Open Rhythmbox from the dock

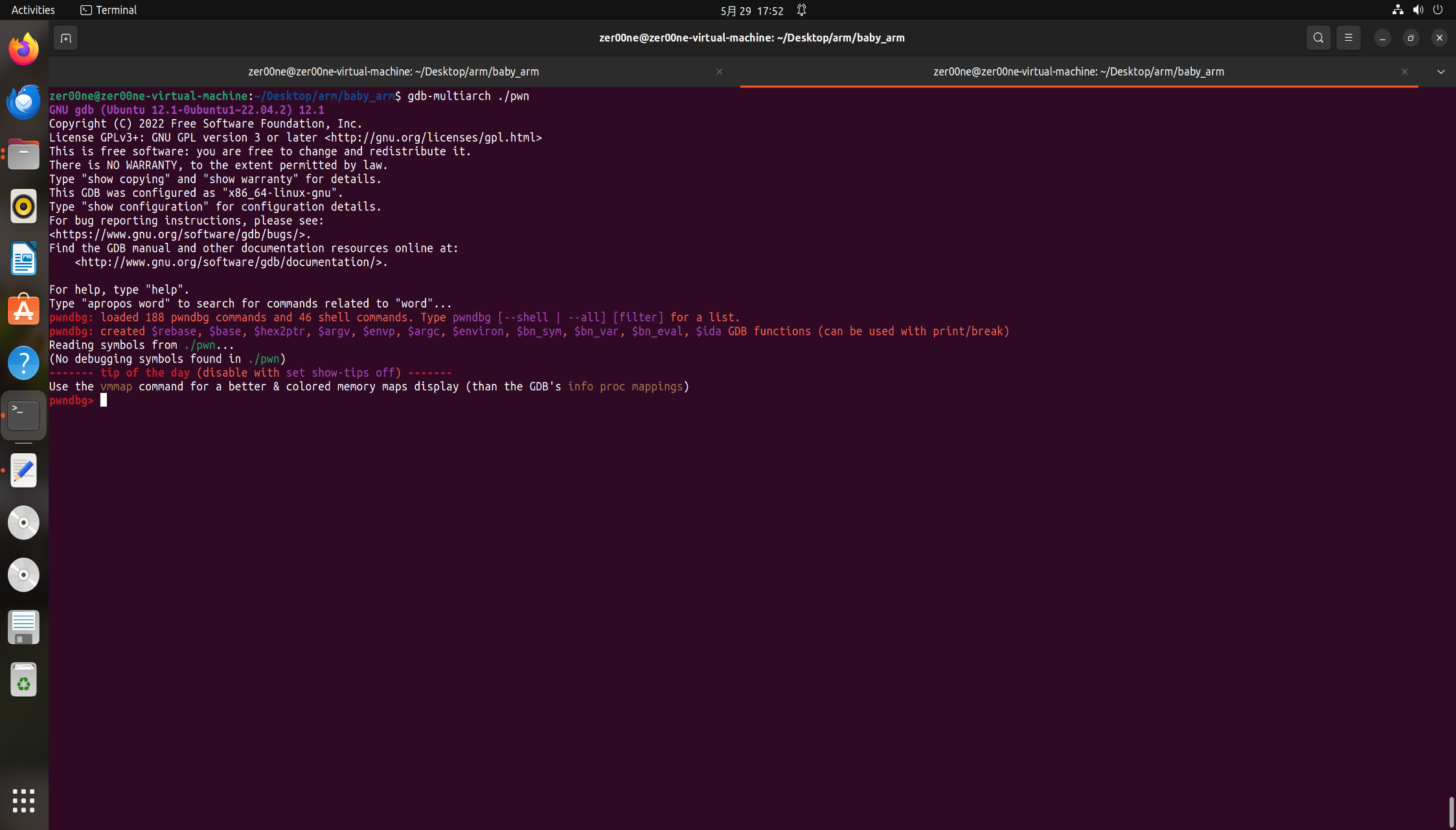24,207
